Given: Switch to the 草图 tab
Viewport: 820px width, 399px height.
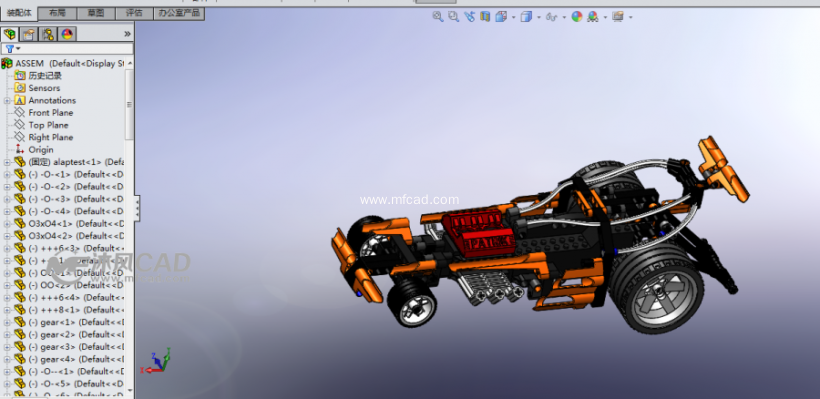Looking at the screenshot, I should [95, 13].
